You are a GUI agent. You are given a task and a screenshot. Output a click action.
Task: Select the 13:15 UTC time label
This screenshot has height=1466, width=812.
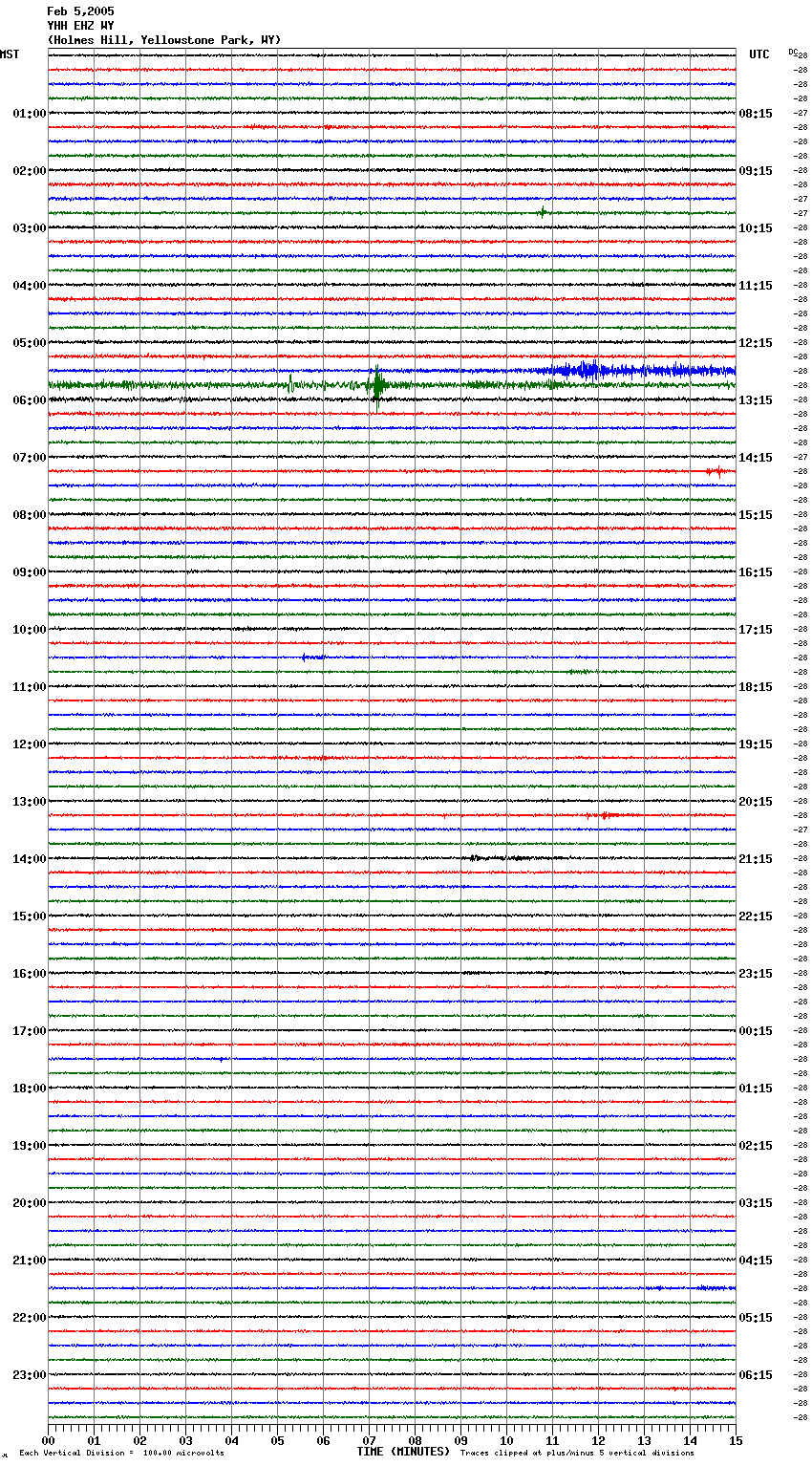click(x=756, y=400)
